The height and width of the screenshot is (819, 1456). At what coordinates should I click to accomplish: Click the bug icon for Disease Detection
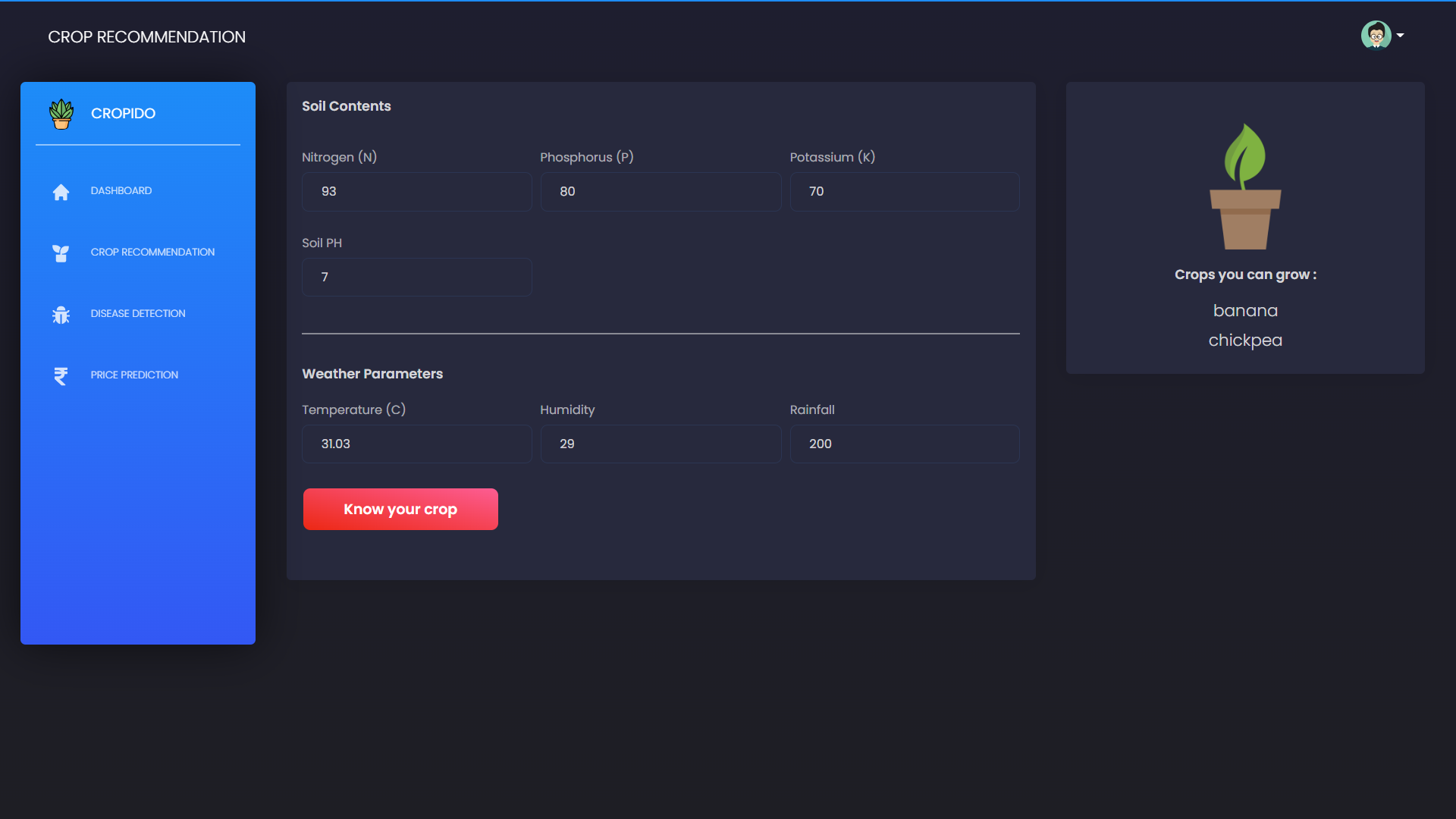(x=61, y=314)
